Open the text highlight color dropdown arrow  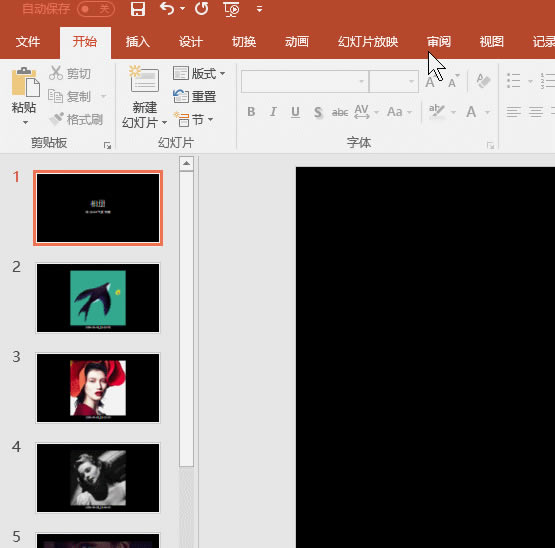[453, 113]
